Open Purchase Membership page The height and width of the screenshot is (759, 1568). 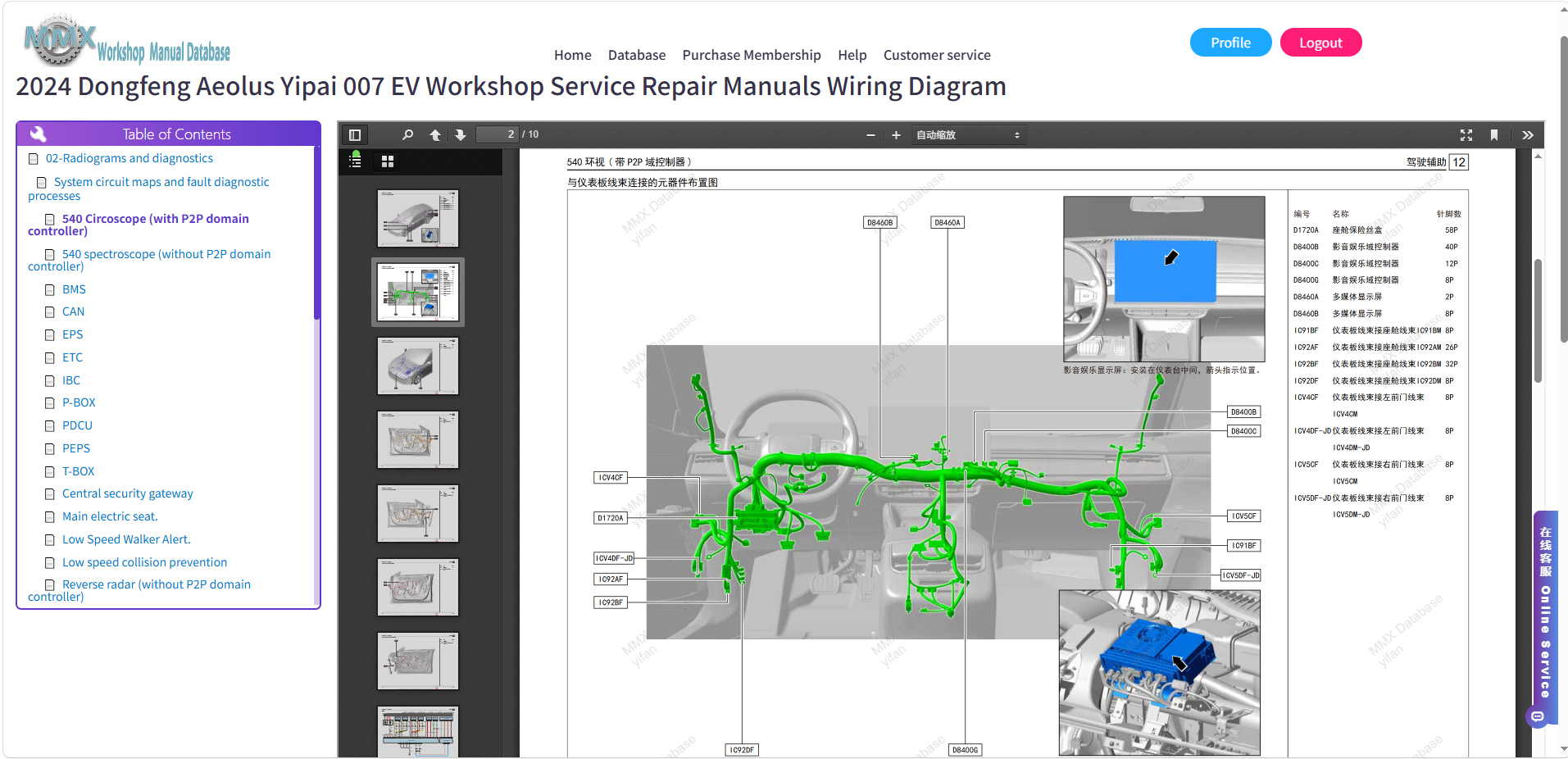(x=752, y=55)
